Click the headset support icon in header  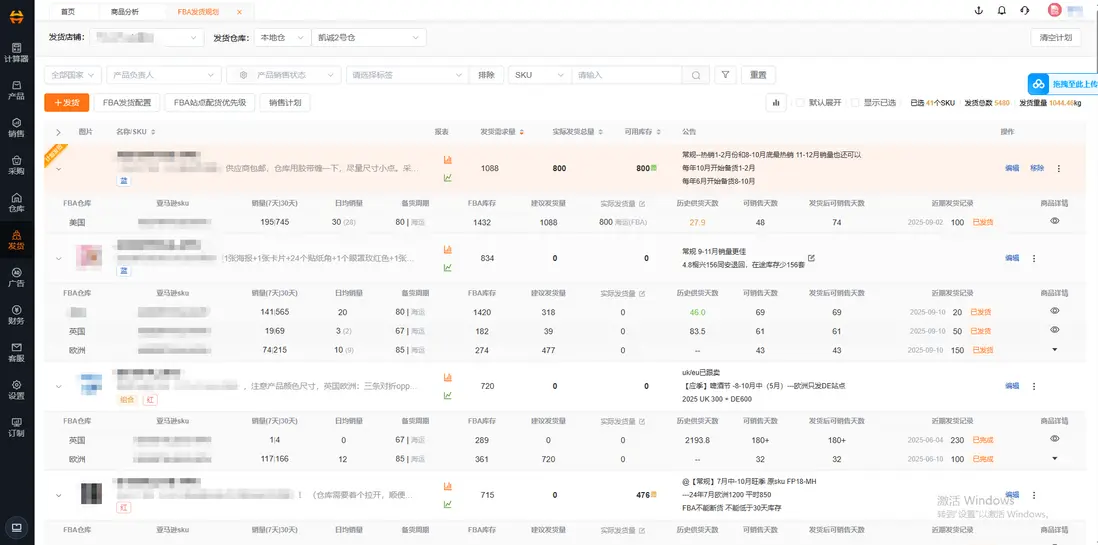(x=1025, y=11)
